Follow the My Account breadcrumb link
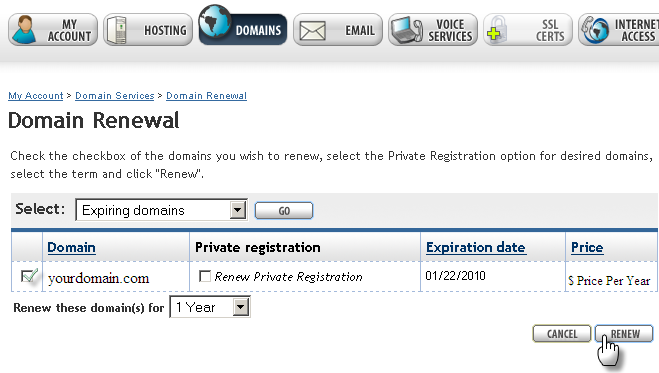This screenshot has width=659, height=373. [36, 96]
